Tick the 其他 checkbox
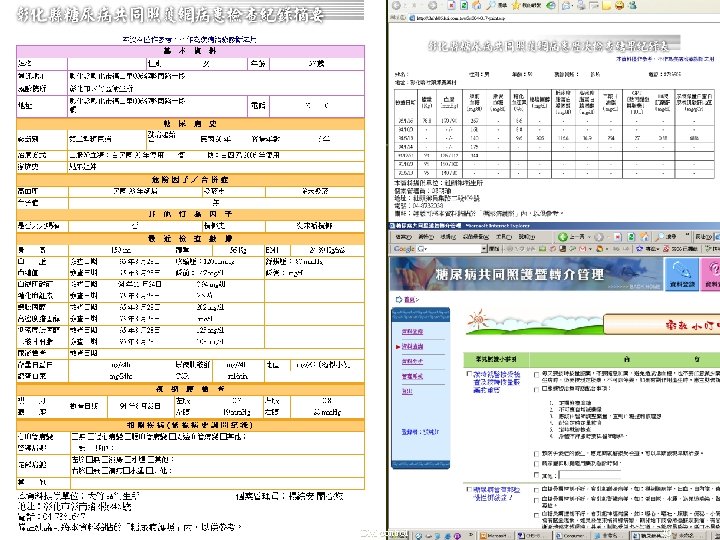Viewport: 720px width, 540px height. pos(536,475)
